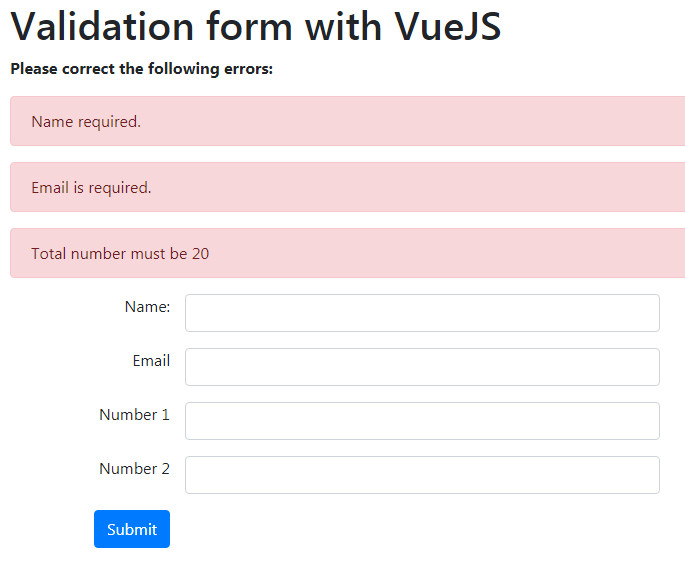
Task: Click the 'Total number must be 20' alert
Action: (x=347, y=253)
